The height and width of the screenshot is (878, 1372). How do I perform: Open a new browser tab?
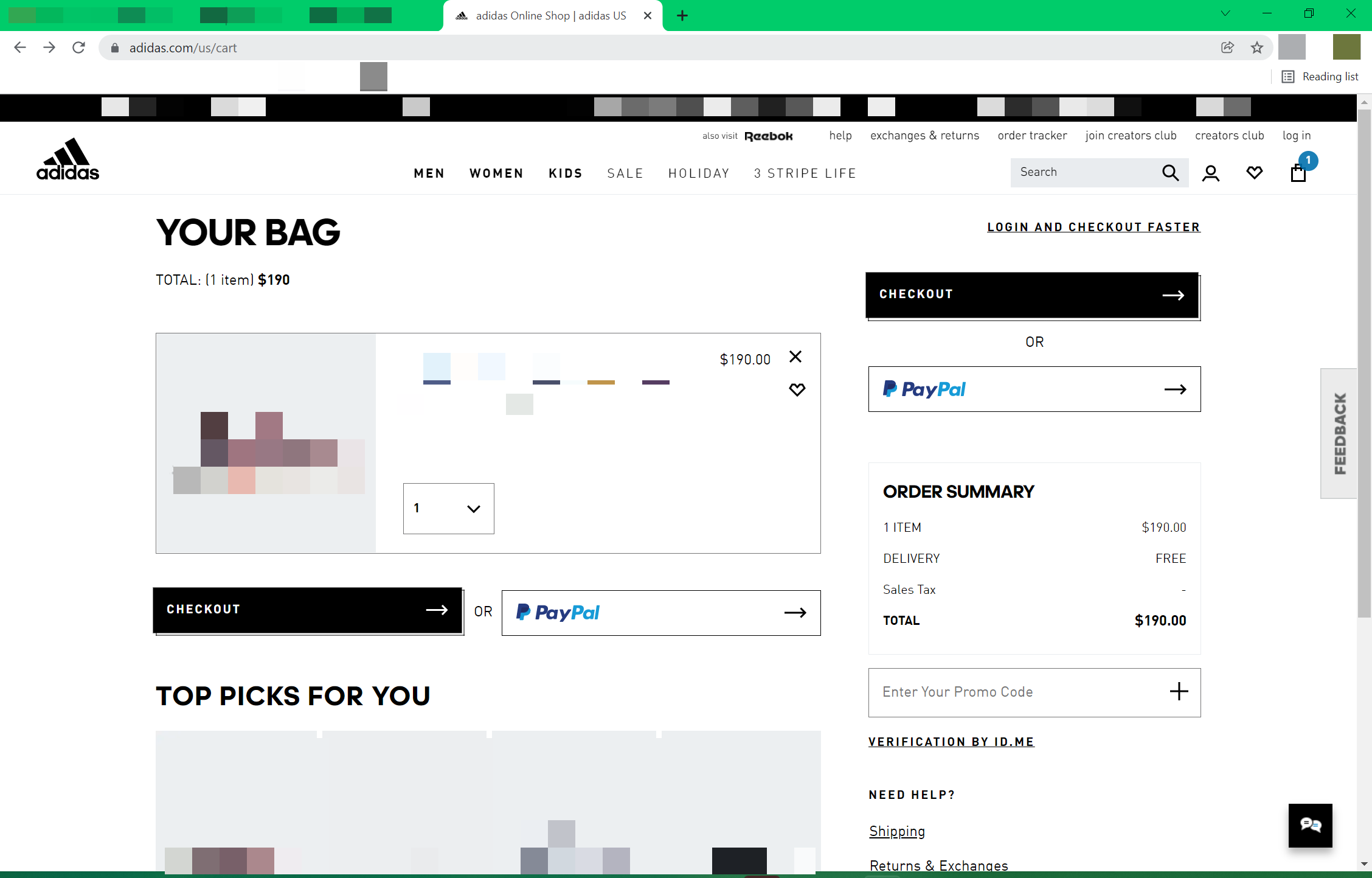point(682,16)
